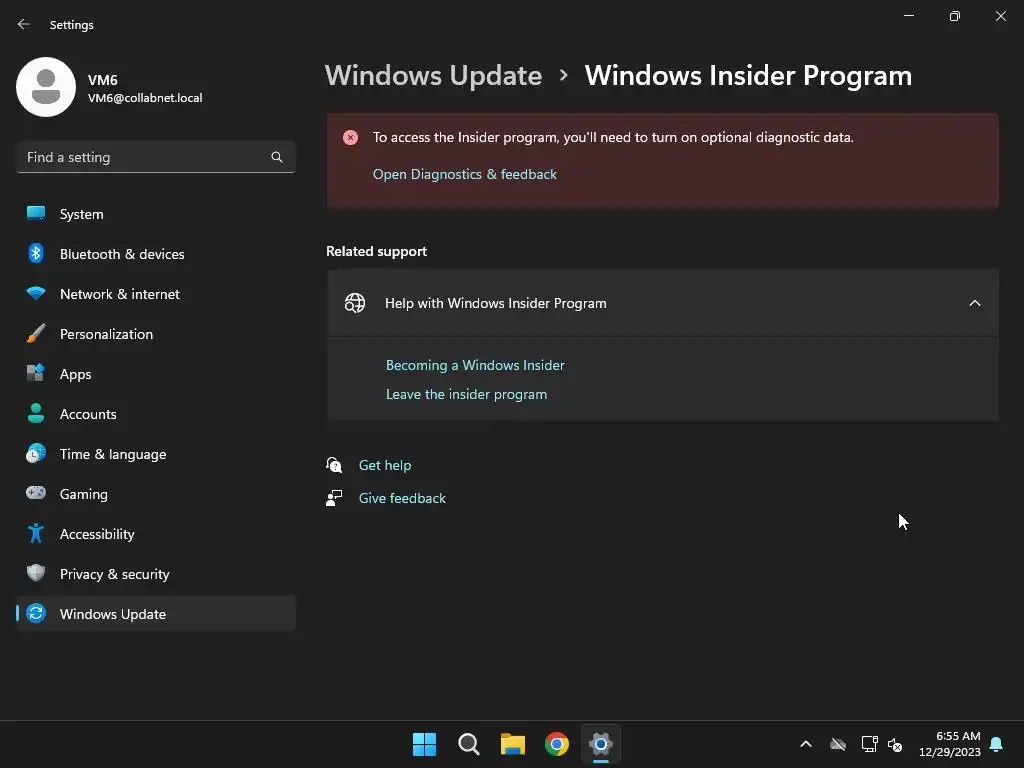Select Windows Update in the sidebar
This screenshot has width=1024, height=768.
point(156,614)
